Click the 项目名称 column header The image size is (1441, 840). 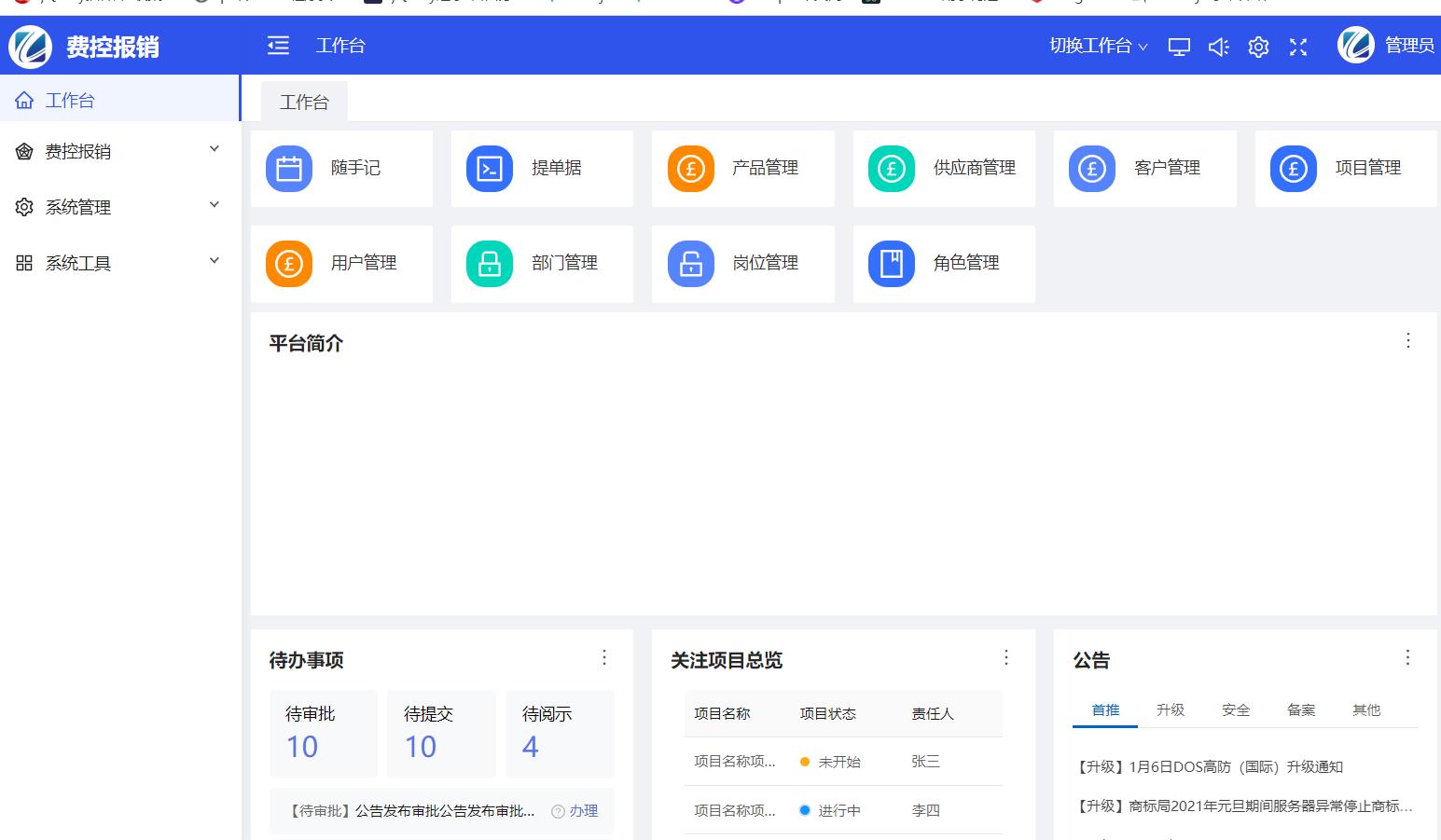click(x=722, y=714)
